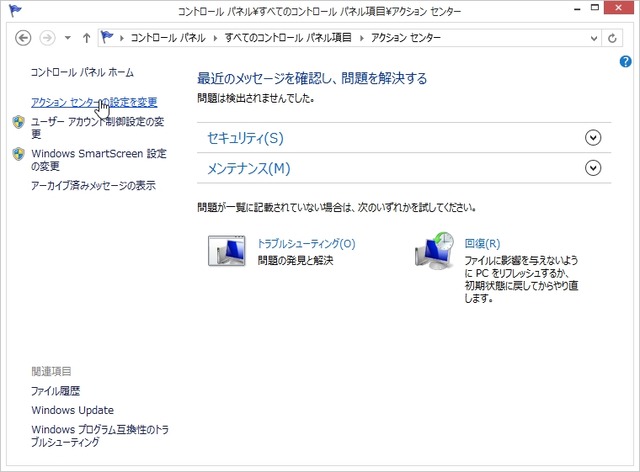Click the troubleshooting monitor icon
The image size is (640, 472).
click(227, 251)
